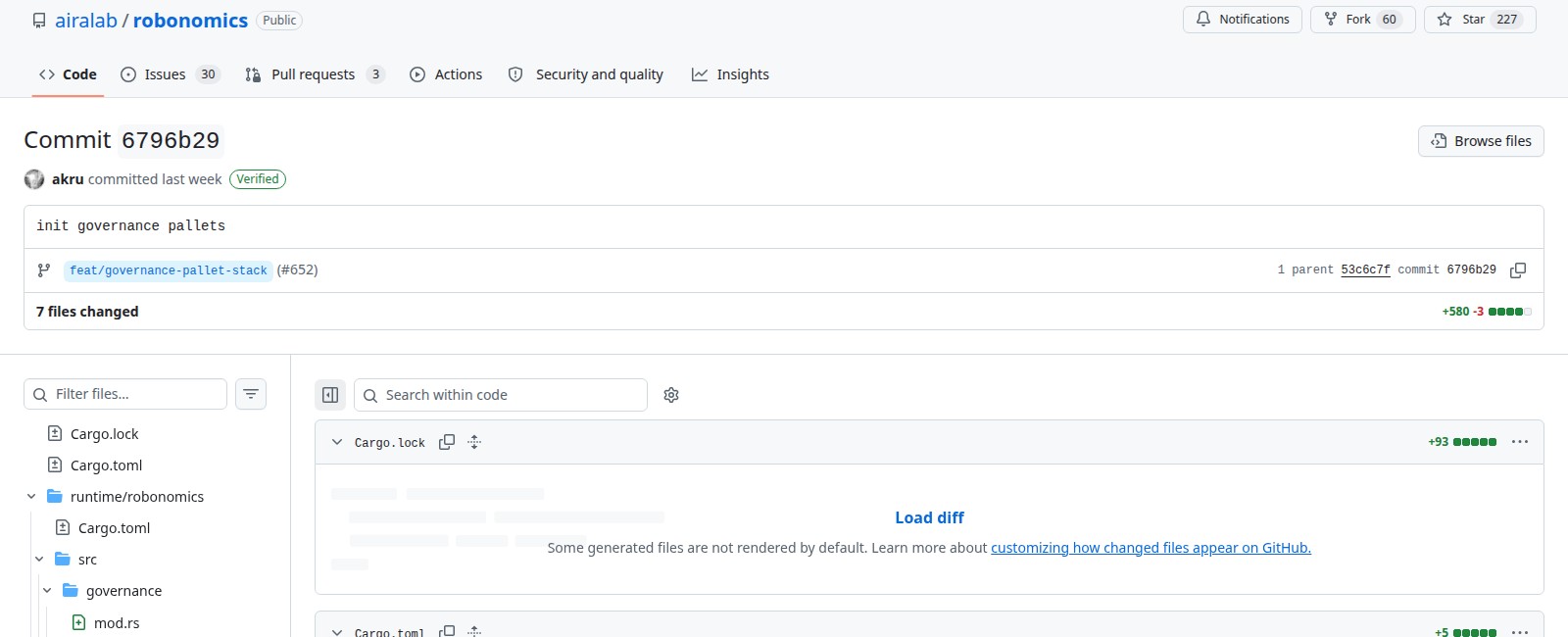Click the Public visibility label
Image resolution: width=1568 pixels, height=637 pixels.
coord(279,21)
